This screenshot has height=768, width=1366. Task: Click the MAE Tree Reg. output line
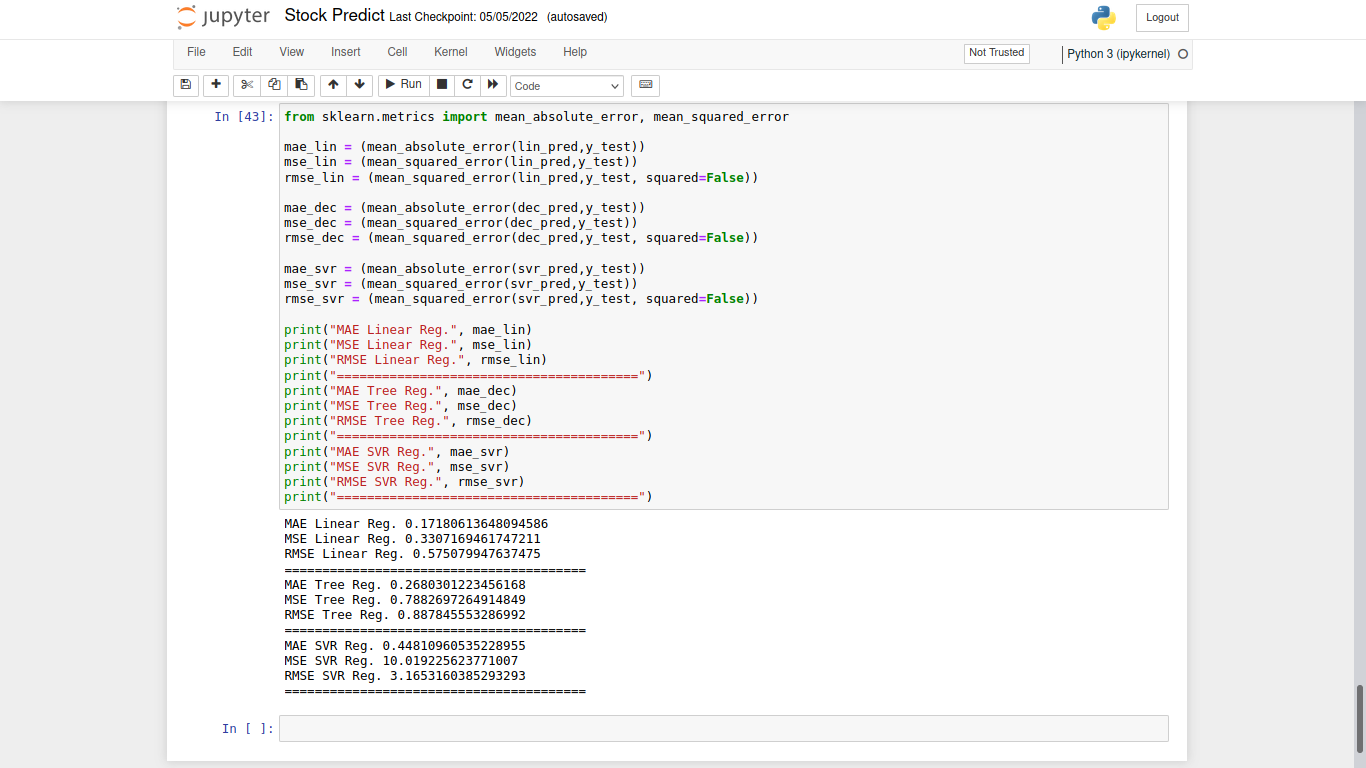tap(405, 584)
